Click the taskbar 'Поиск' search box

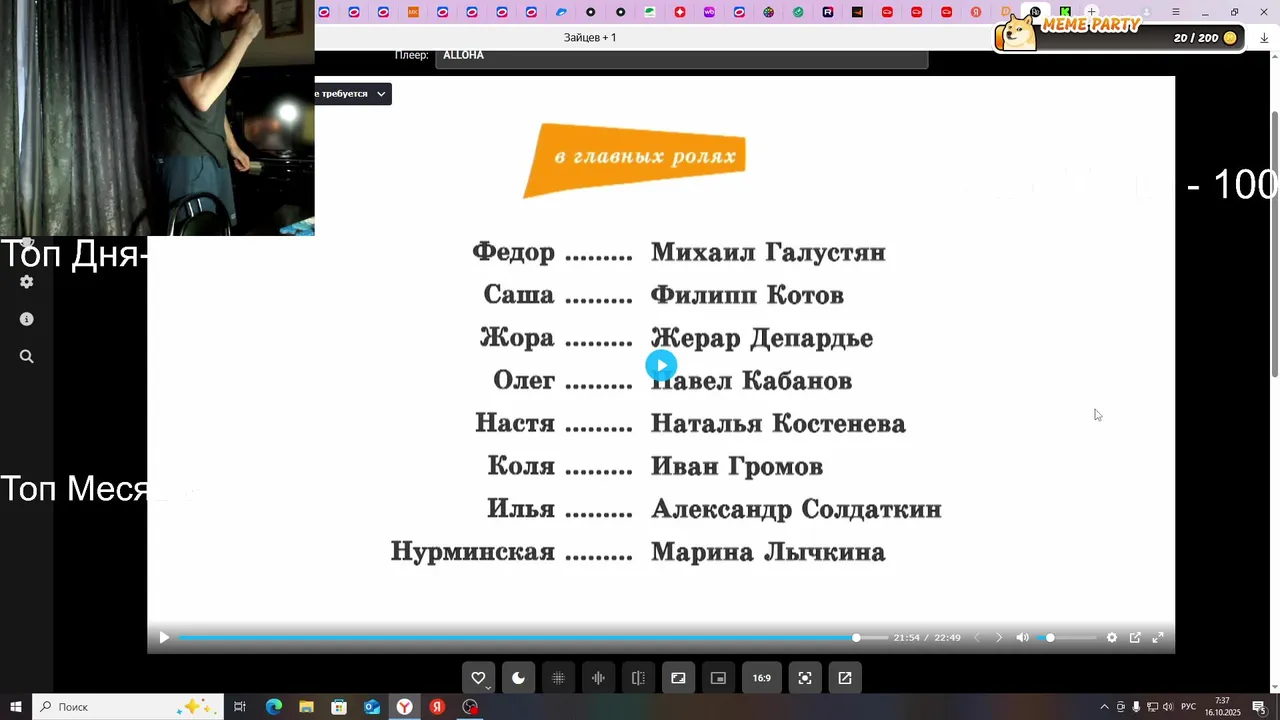point(127,707)
